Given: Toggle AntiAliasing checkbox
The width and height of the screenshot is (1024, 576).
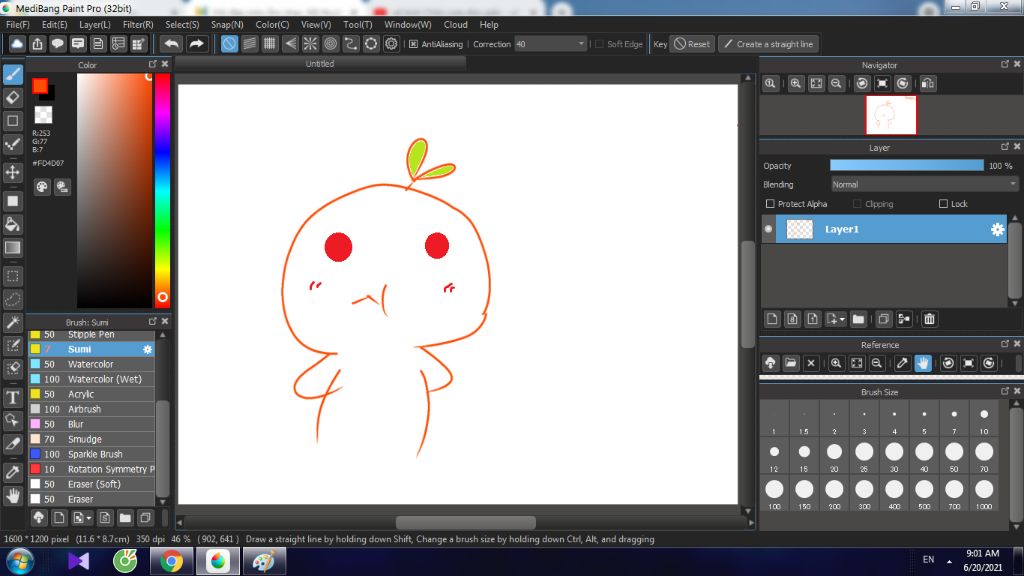Looking at the screenshot, I should [x=413, y=44].
